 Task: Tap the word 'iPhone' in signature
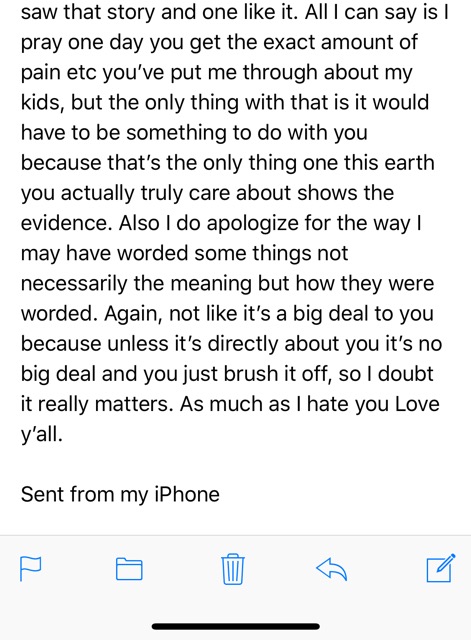pyautogui.click(x=187, y=494)
